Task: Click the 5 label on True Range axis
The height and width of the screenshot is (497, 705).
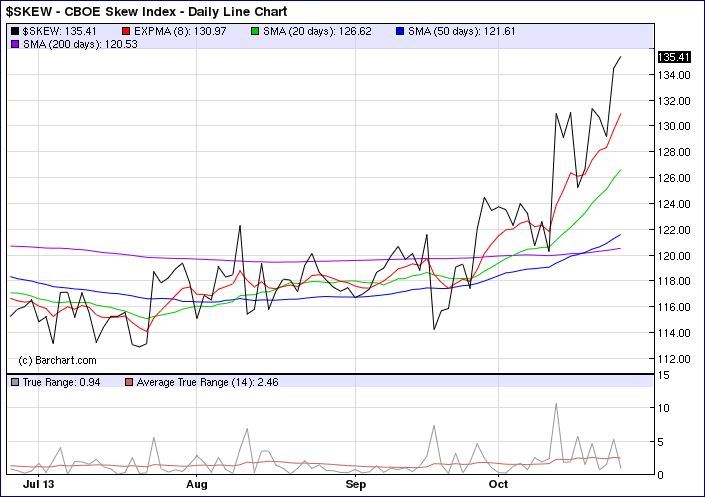Action: (x=660, y=442)
